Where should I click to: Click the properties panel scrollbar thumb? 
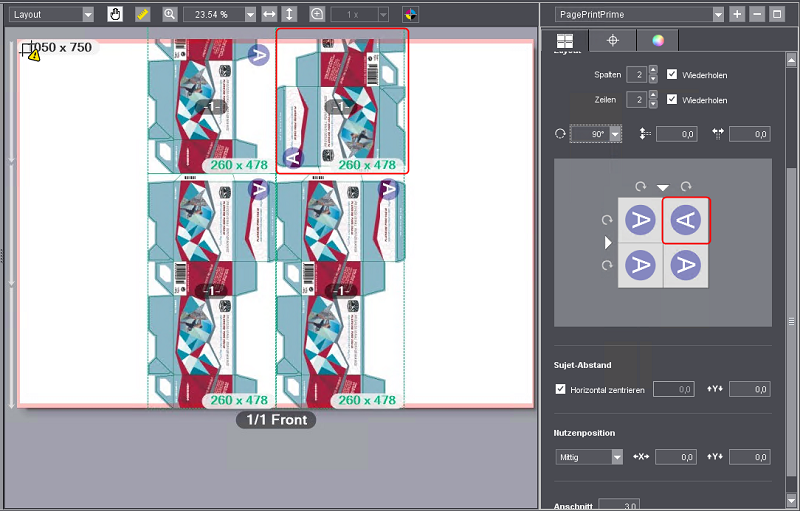pos(791,321)
